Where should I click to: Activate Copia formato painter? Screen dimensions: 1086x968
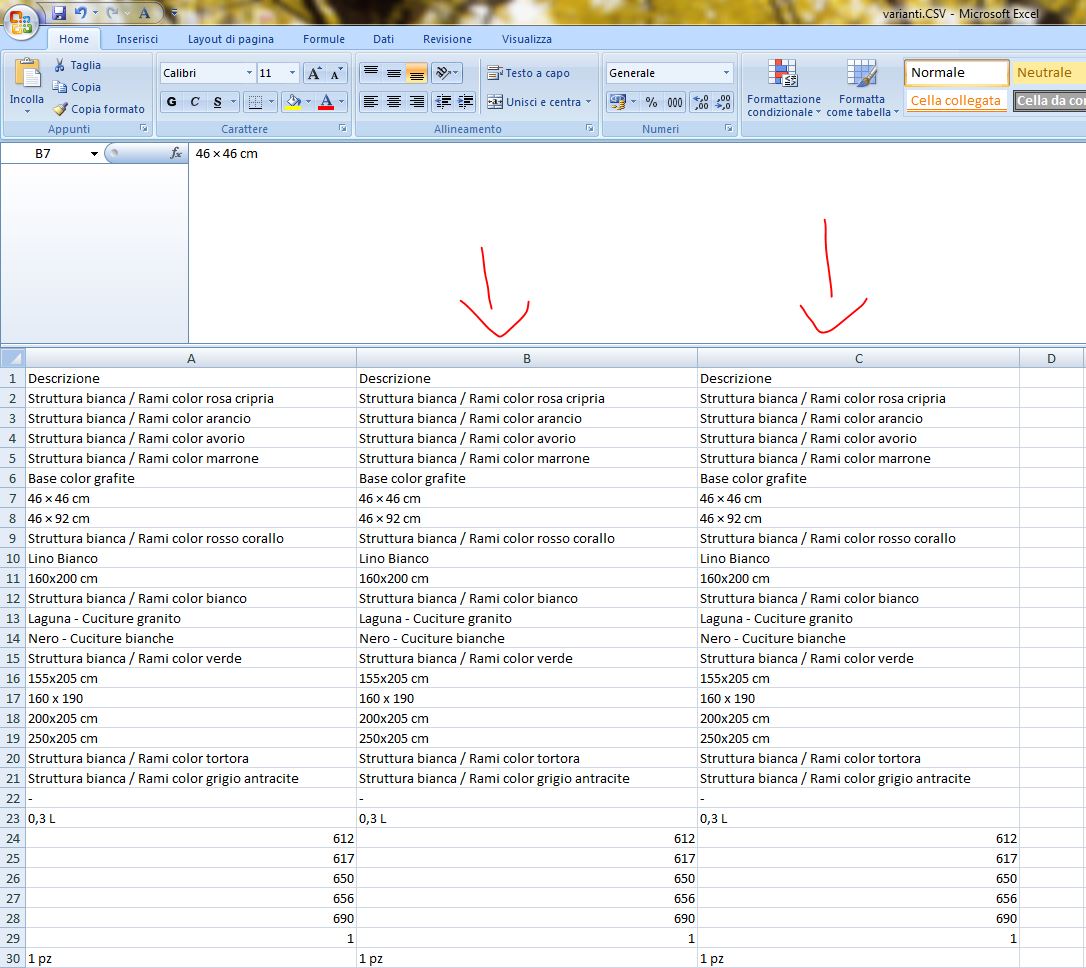99,109
